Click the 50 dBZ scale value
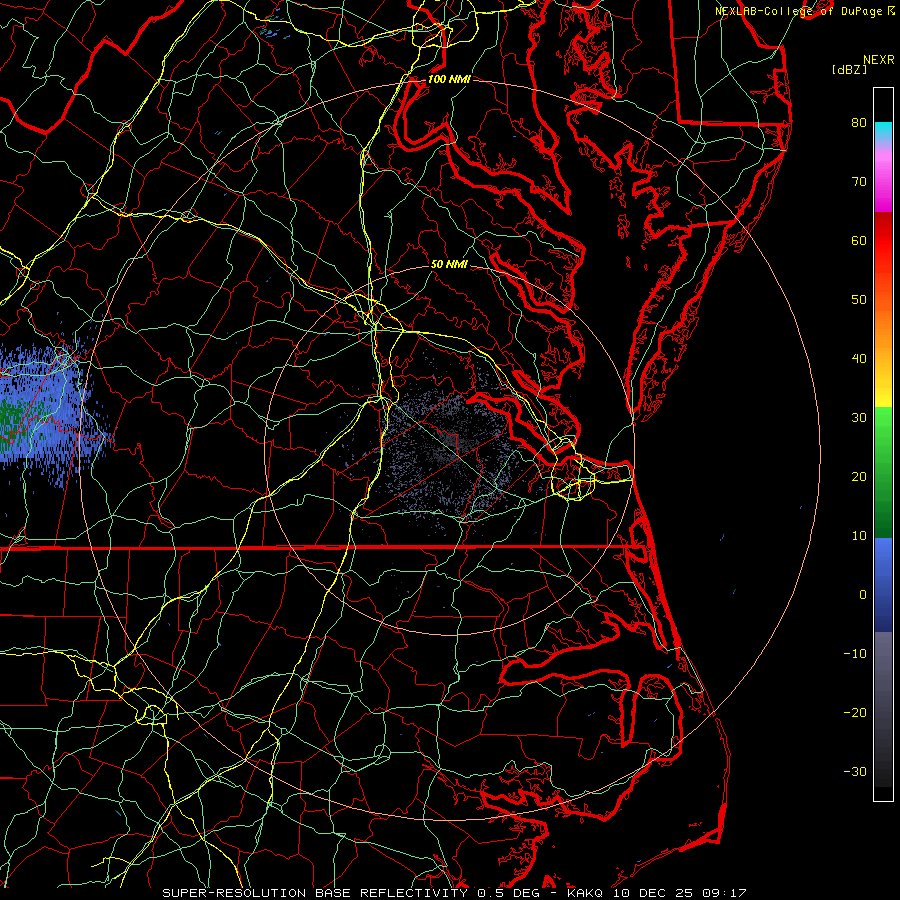900x900 pixels. [x=859, y=300]
